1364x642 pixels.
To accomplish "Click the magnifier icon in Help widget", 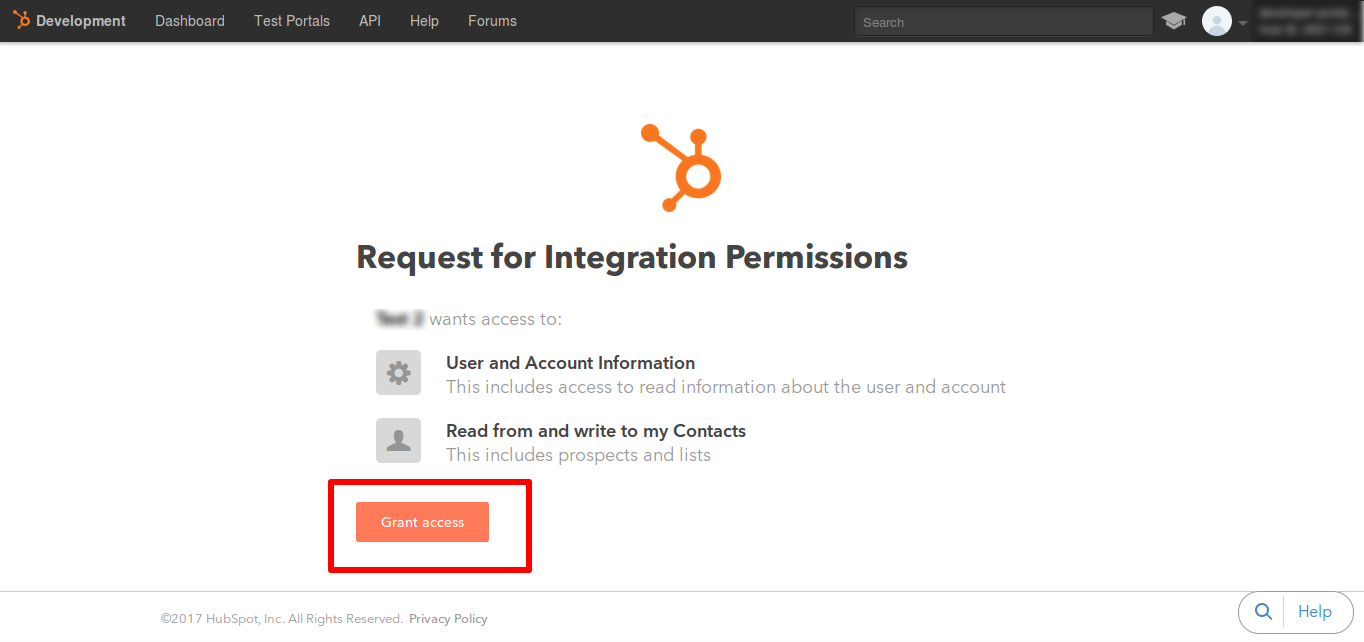I will (x=1263, y=612).
